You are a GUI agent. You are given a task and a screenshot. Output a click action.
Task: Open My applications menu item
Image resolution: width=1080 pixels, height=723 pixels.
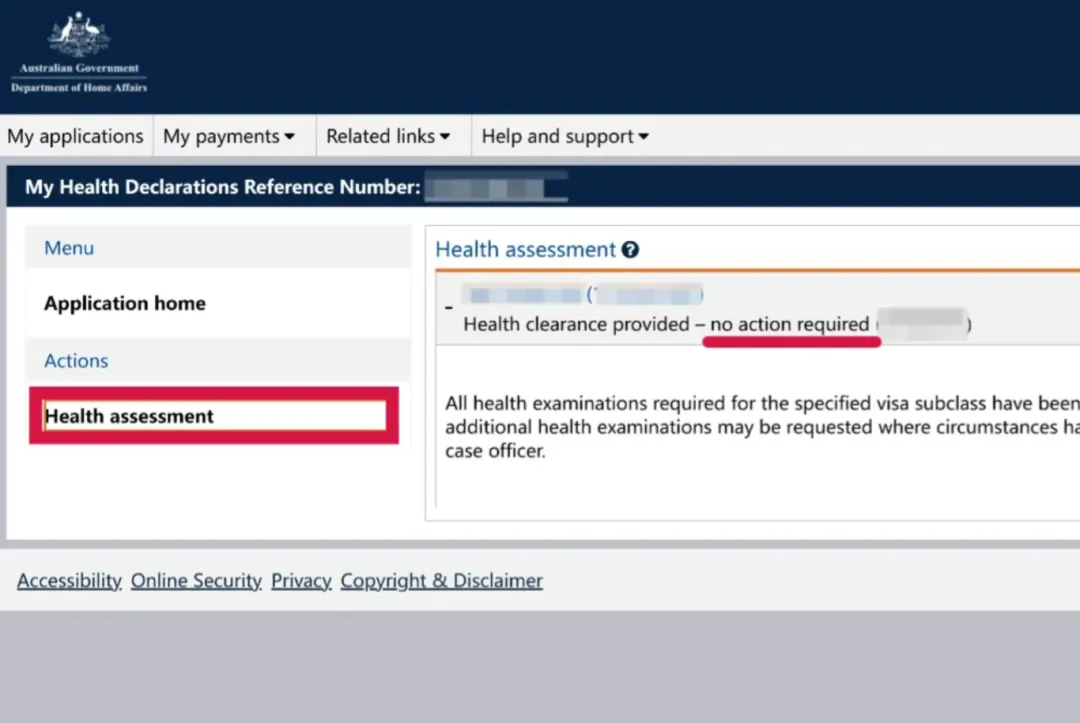(75, 136)
